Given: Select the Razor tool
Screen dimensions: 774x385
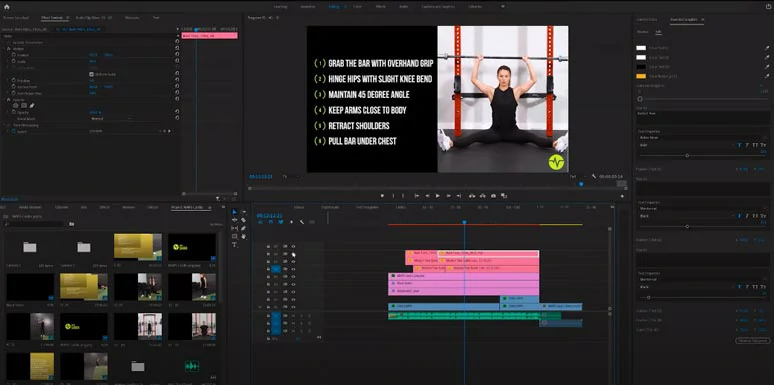Looking at the screenshot, I should pos(243,220).
